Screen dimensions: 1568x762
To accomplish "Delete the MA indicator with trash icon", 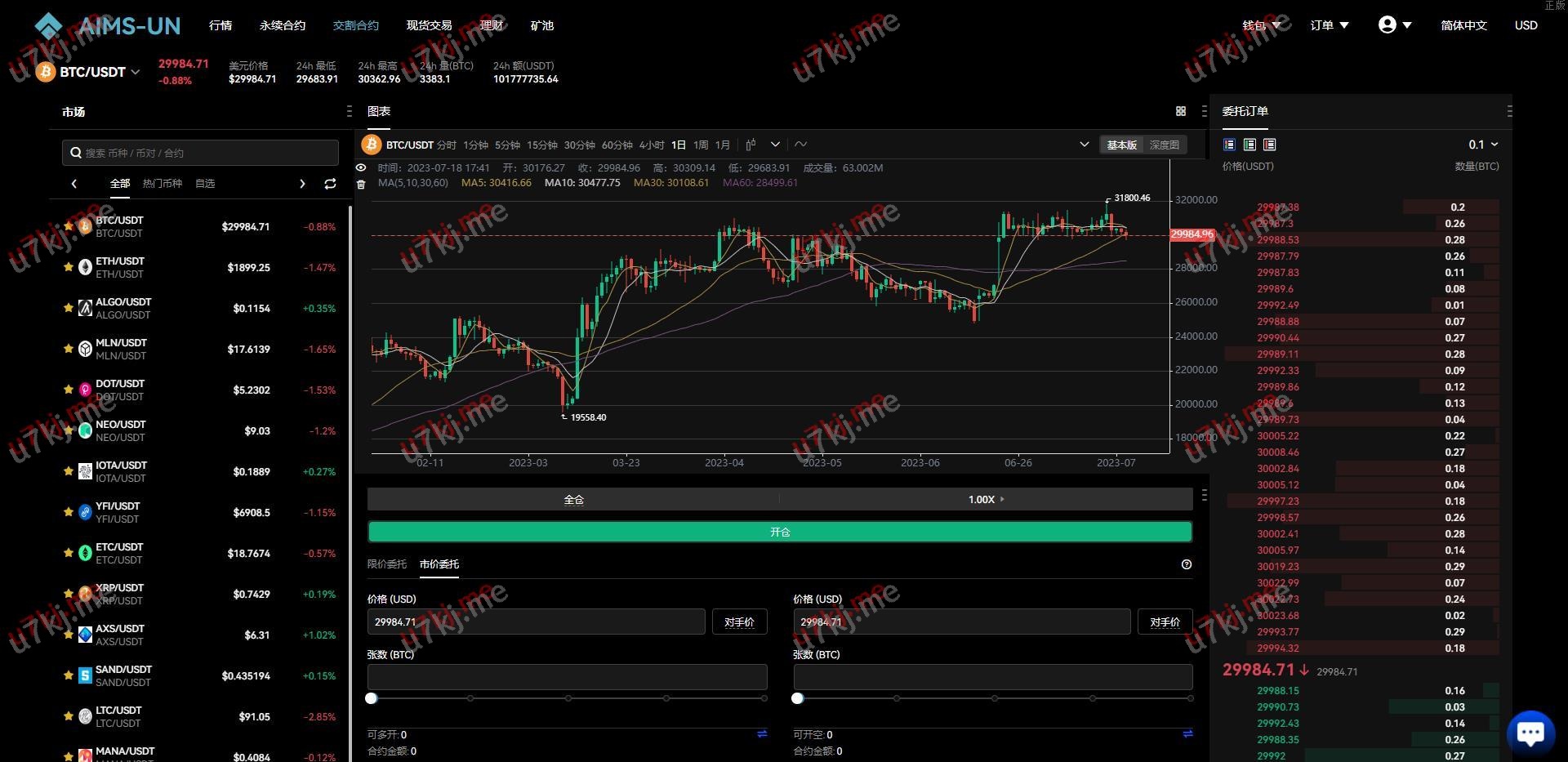I will click(361, 184).
